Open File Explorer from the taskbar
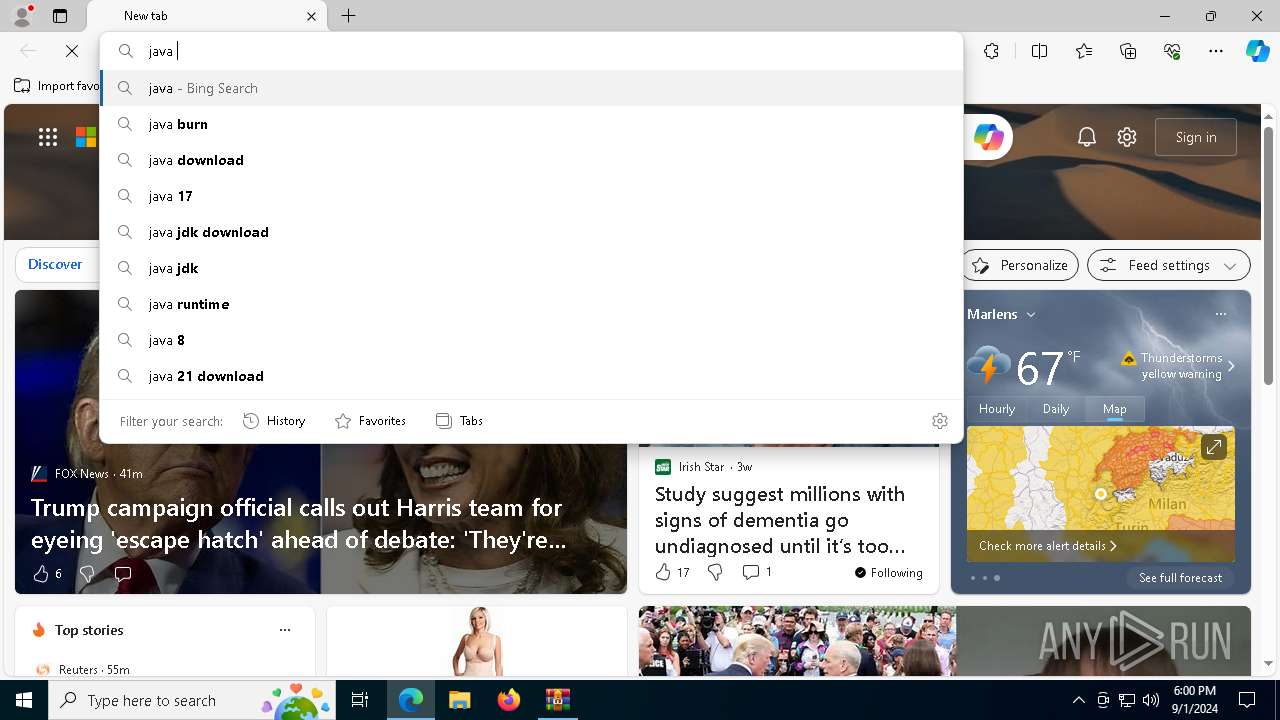1280x720 pixels. [460, 700]
